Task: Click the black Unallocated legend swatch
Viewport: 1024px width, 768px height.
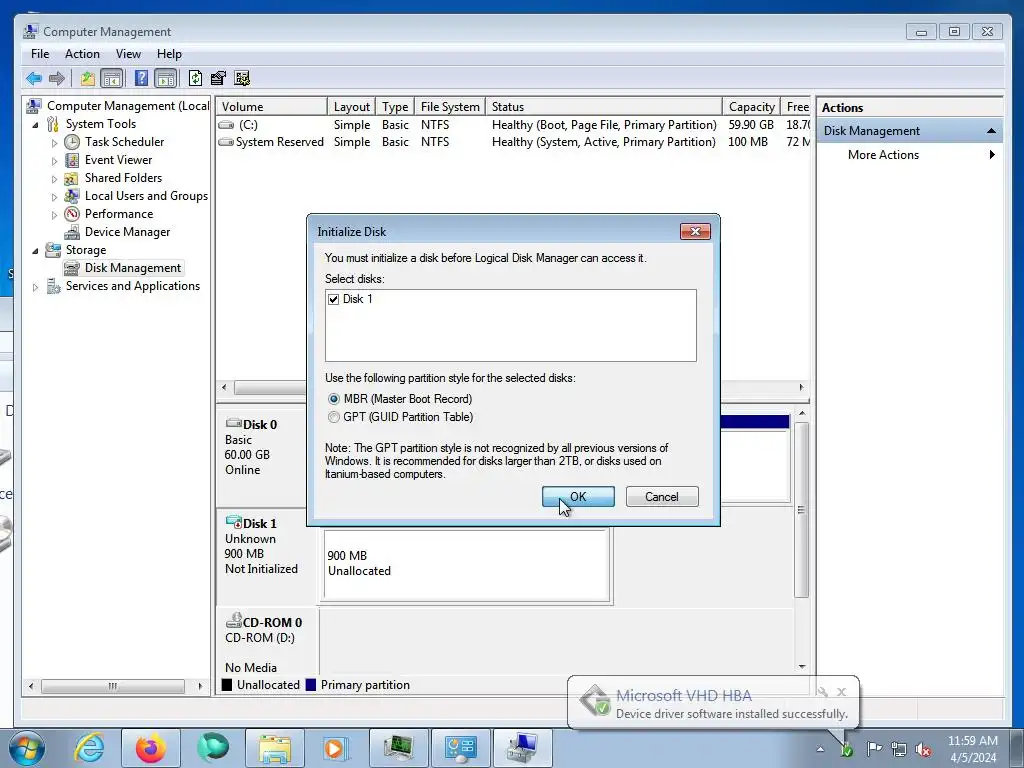Action: (227, 684)
